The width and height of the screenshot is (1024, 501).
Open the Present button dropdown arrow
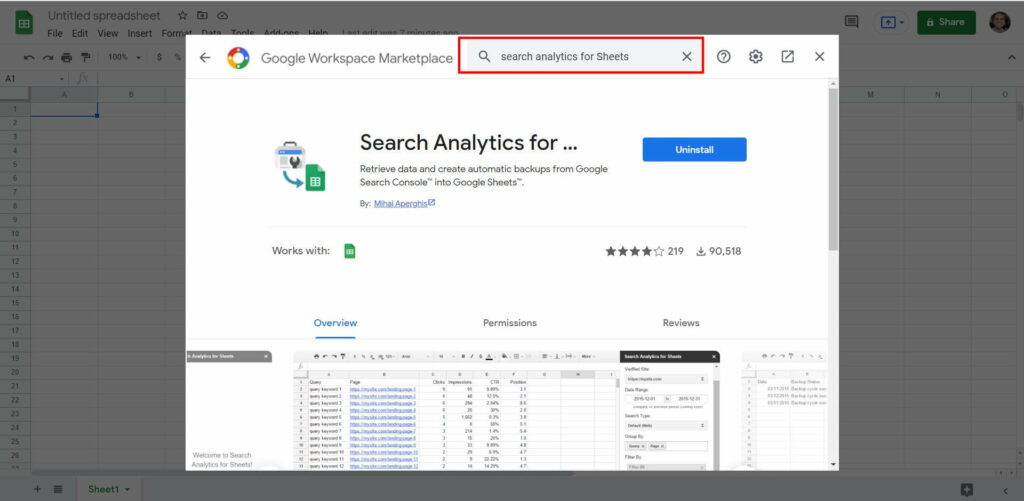pos(902,22)
